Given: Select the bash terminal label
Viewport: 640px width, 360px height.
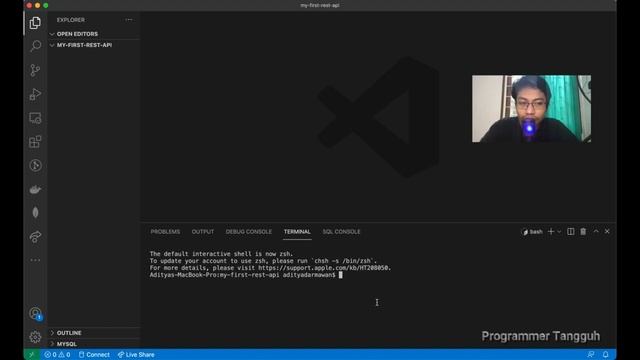Looking at the screenshot, I should point(532,232).
